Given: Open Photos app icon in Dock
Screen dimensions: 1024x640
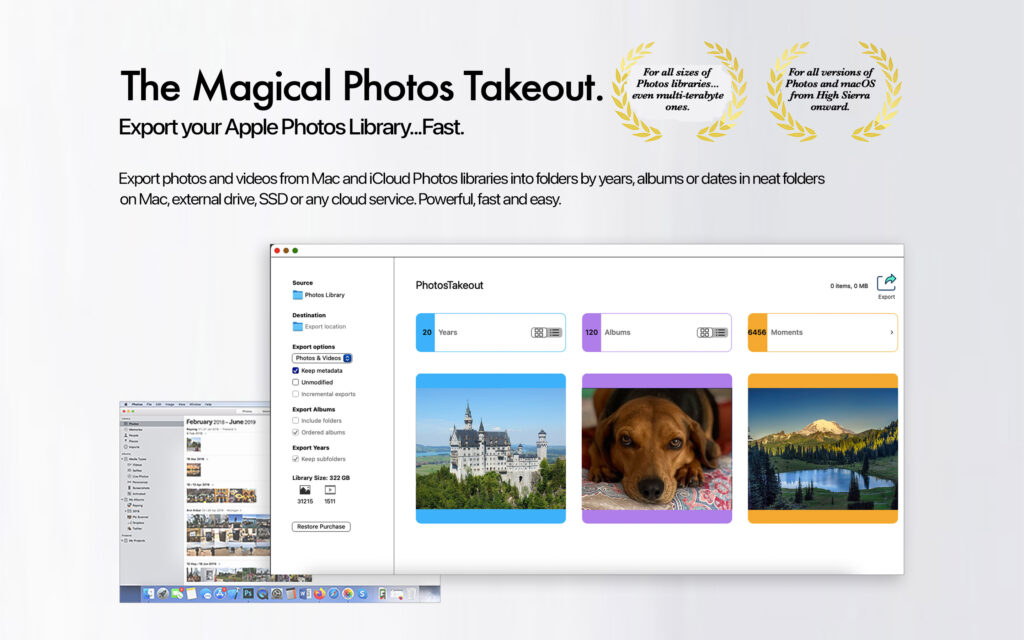Looking at the screenshot, I should [x=347, y=594].
